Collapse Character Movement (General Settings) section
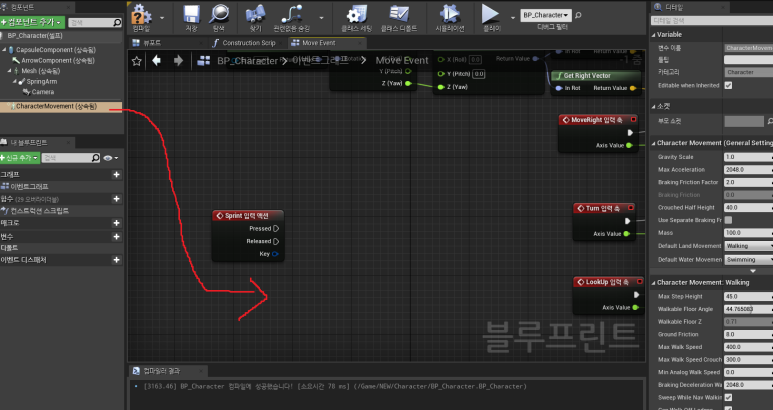Screen dimensions: 773x410 point(654,143)
